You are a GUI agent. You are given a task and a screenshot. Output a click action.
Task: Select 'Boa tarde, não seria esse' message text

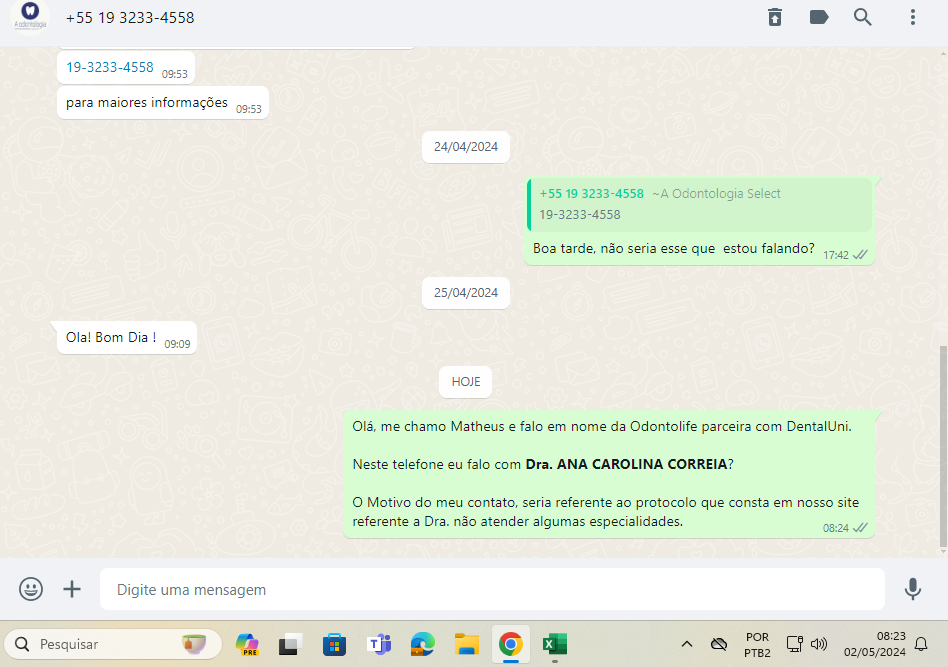click(x=674, y=249)
